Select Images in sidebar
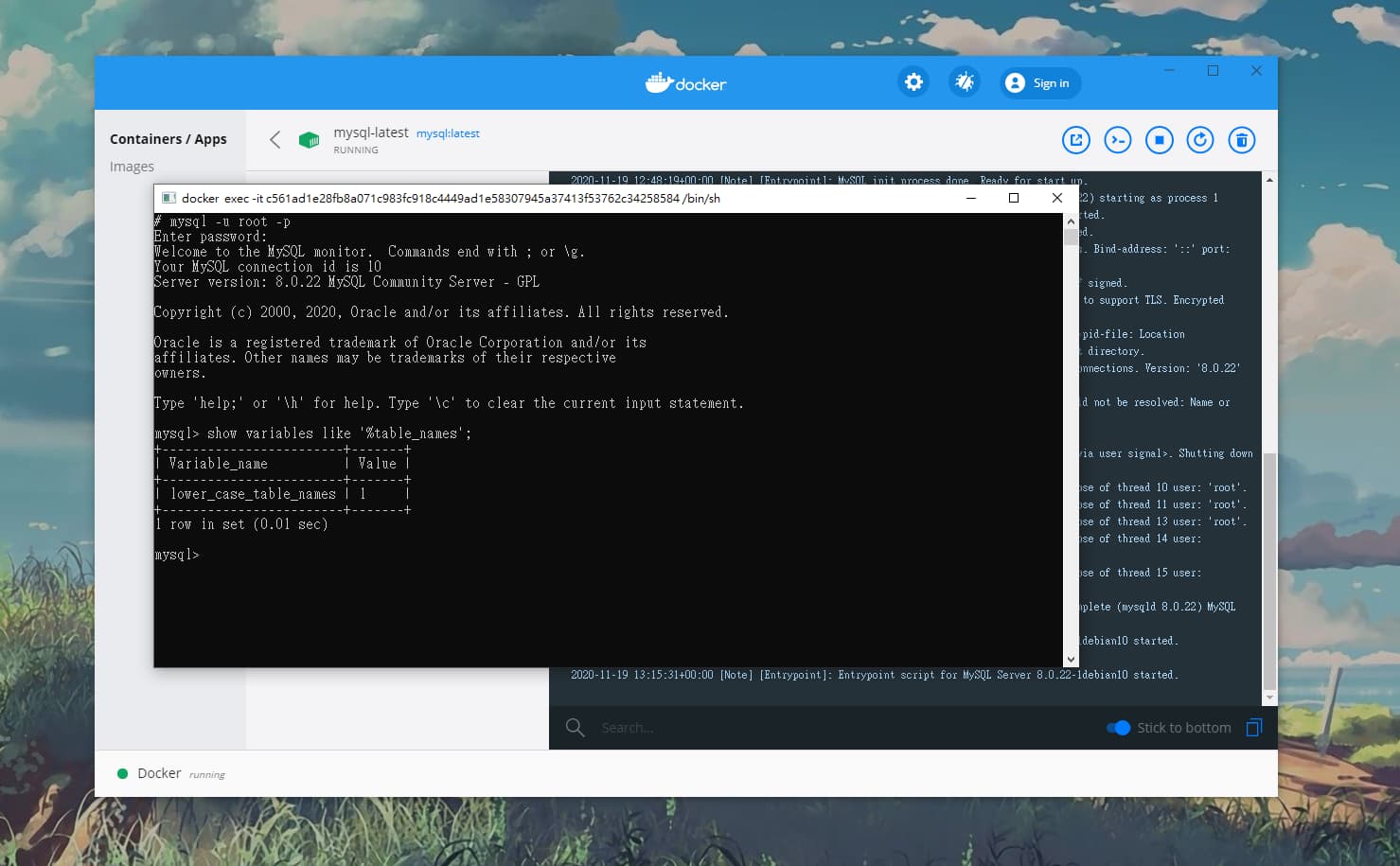 132,167
